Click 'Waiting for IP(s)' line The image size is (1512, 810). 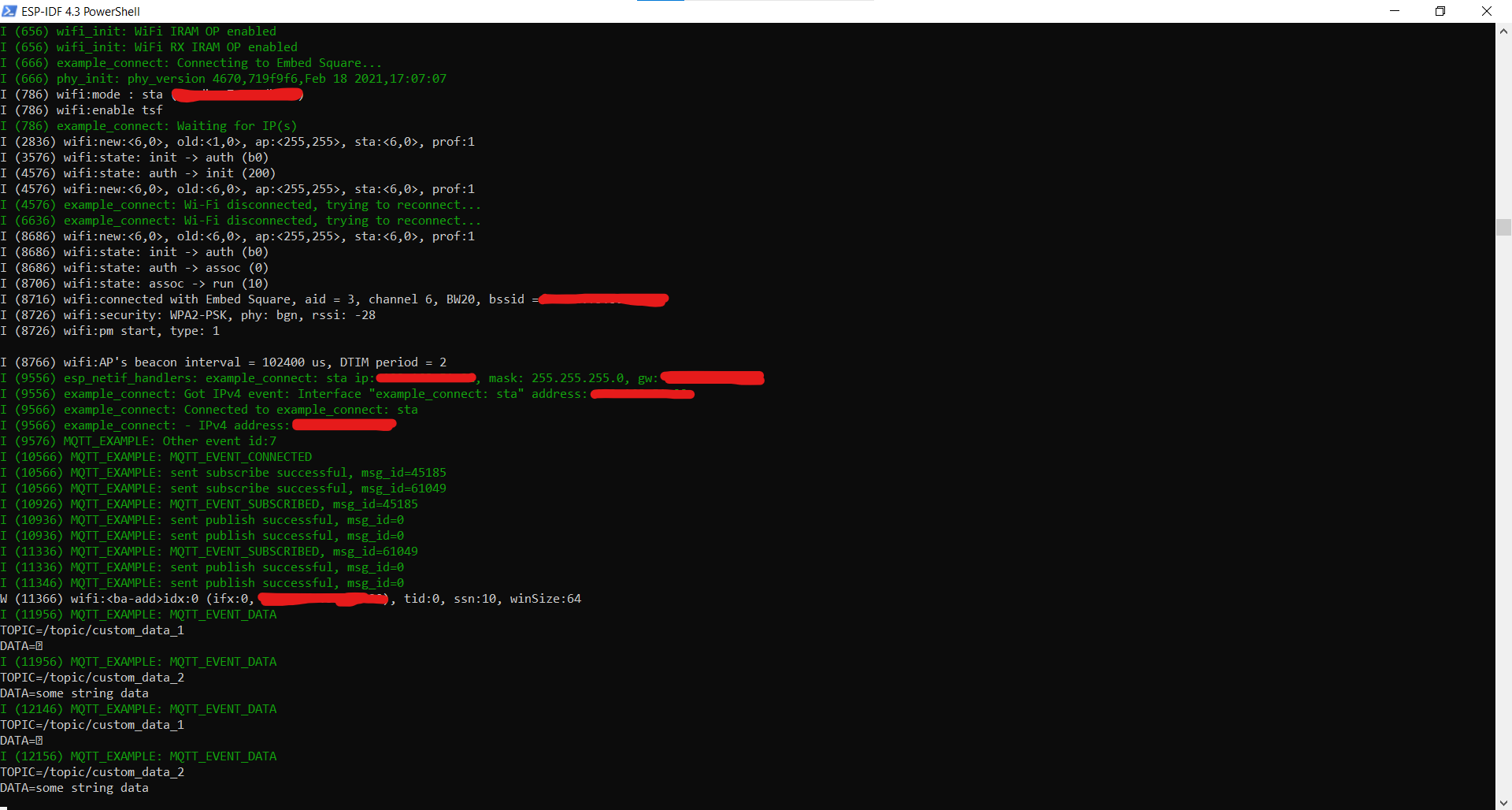[149, 126]
